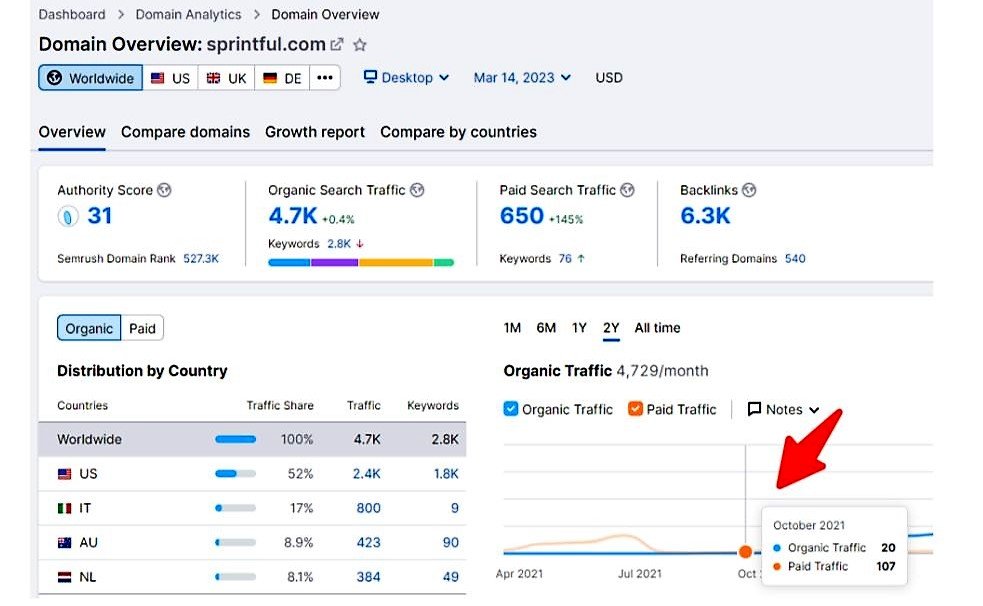Click the Notes flag icon
The image size is (983, 606).
pos(754,409)
